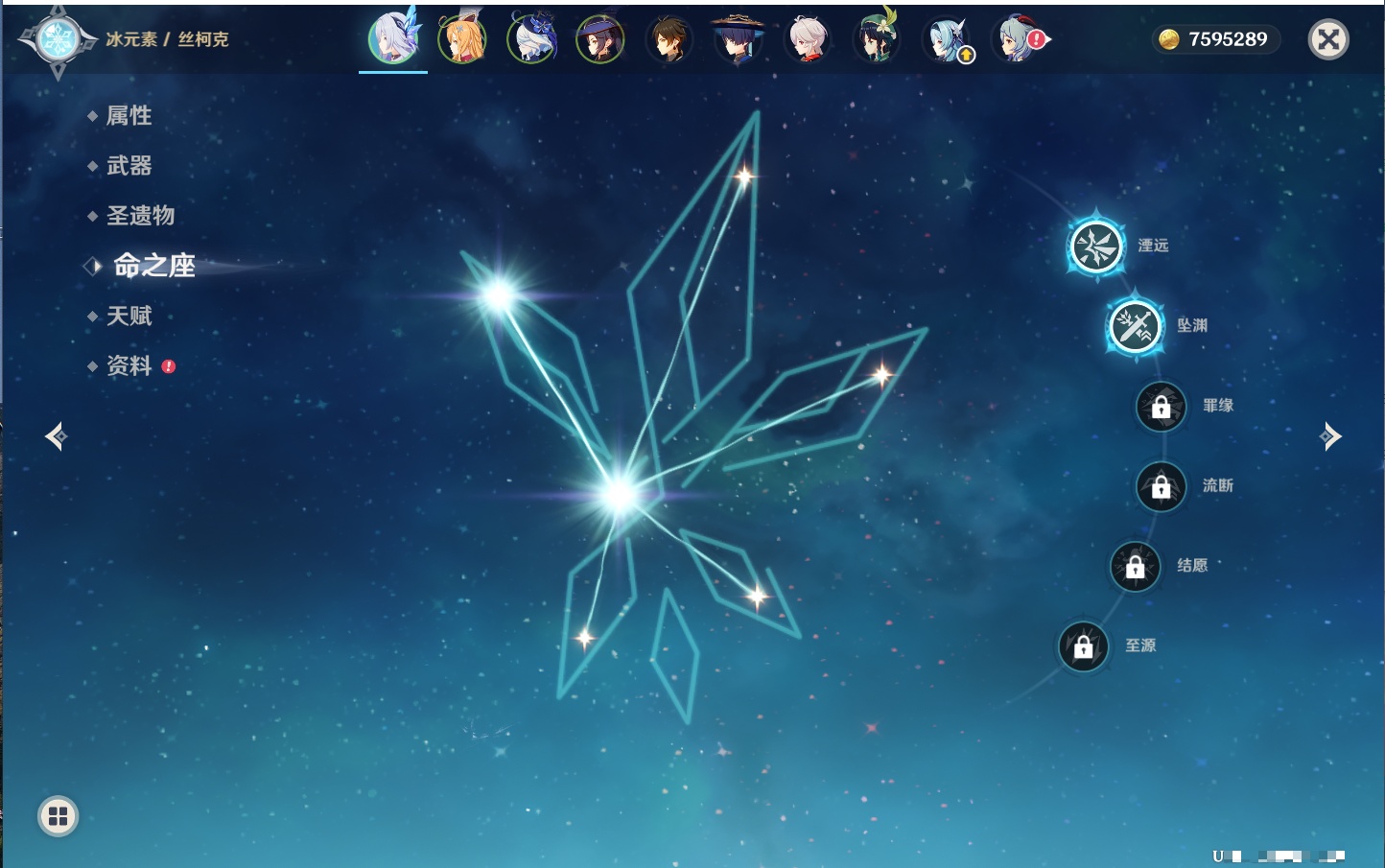Select the avatar marked with yellow upgrade arrow
The image size is (1385, 868).
(x=948, y=40)
